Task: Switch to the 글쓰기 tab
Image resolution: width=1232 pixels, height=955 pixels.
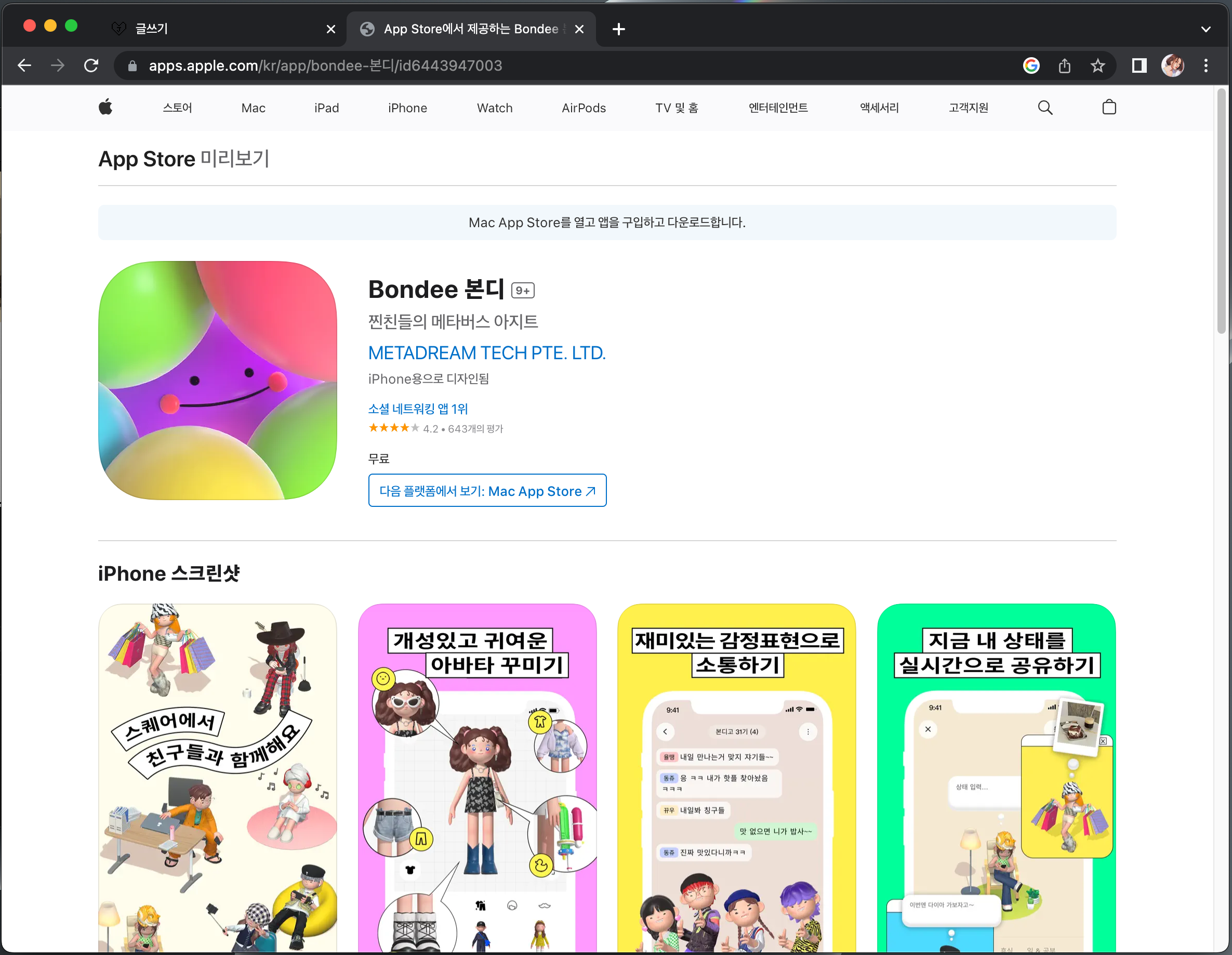Action: coord(215,29)
